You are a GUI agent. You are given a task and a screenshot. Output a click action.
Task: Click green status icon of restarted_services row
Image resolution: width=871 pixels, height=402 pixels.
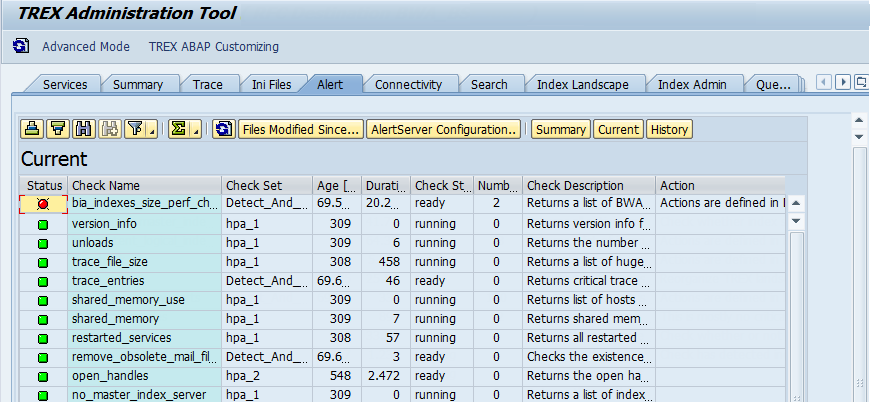pyautogui.click(x=43, y=338)
